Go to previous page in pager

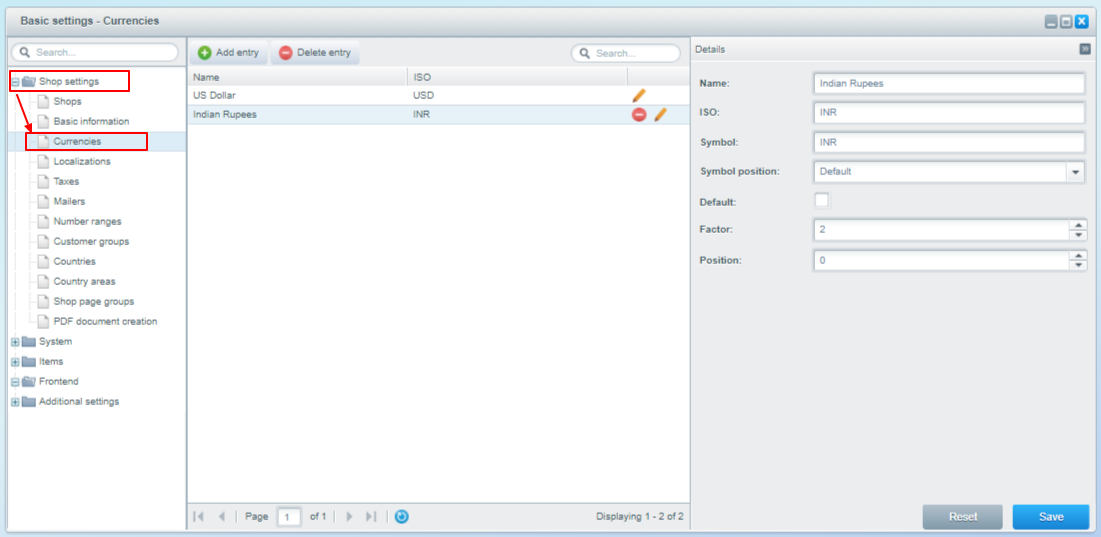tap(222, 517)
